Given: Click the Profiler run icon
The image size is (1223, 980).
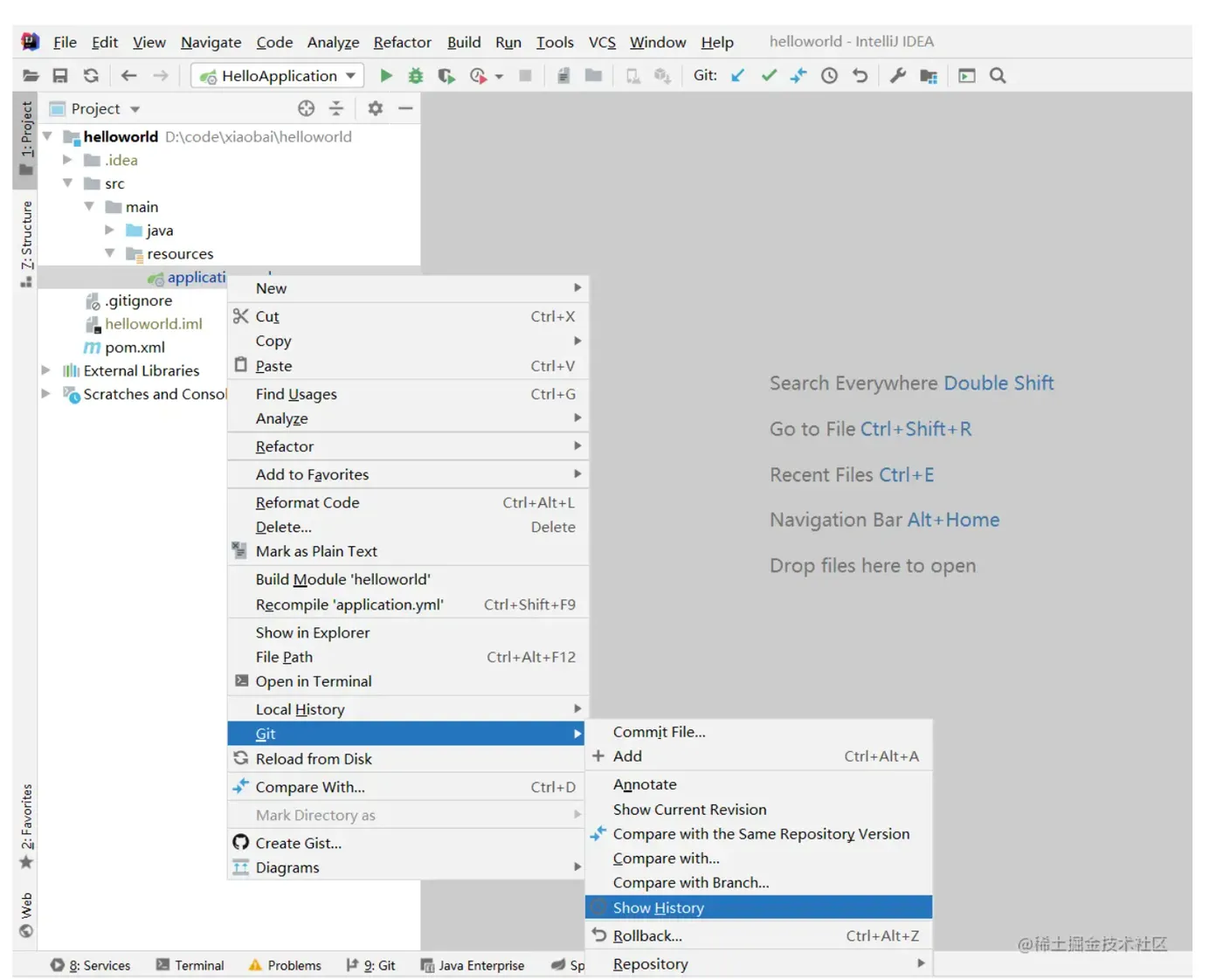Looking at the screenshot, I should tap(479, 76).
